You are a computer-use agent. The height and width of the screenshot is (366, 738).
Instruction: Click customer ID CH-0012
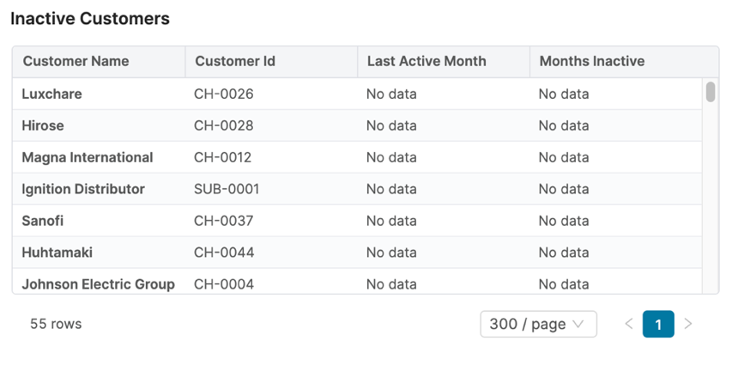click(223, 157)
